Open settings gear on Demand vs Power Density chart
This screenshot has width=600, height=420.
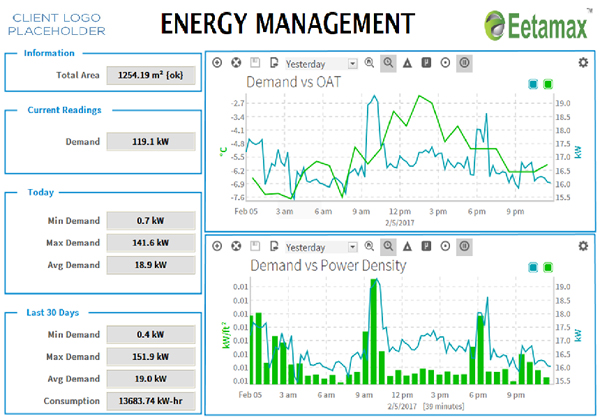(583, 246)
